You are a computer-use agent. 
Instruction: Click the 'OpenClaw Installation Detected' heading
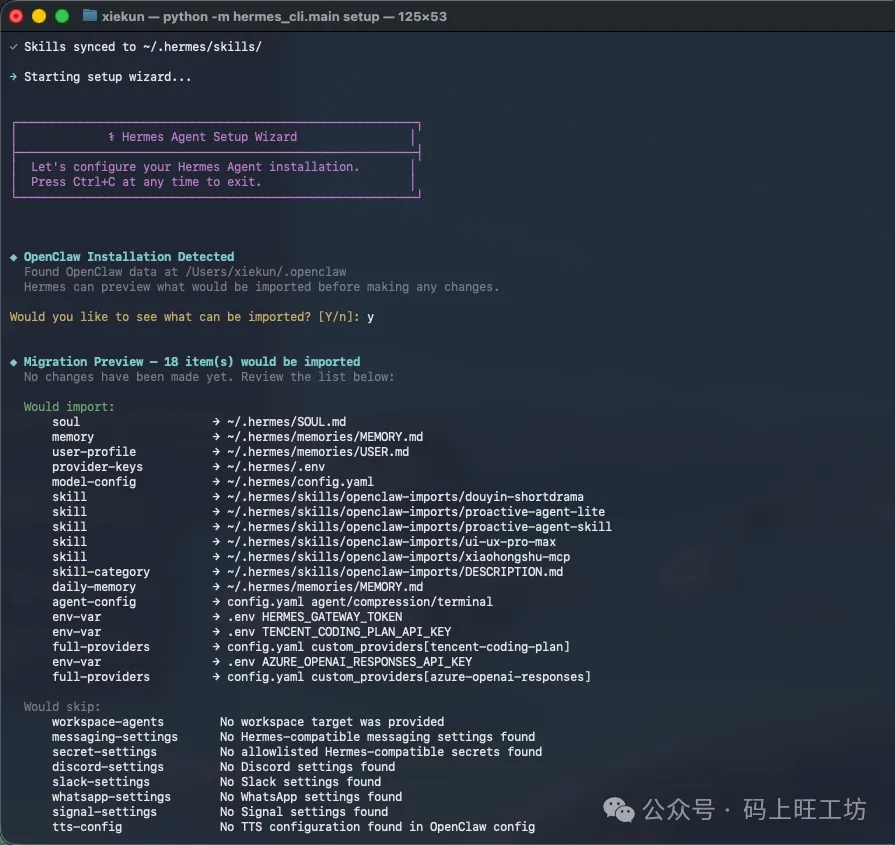(x=129, y=257)
